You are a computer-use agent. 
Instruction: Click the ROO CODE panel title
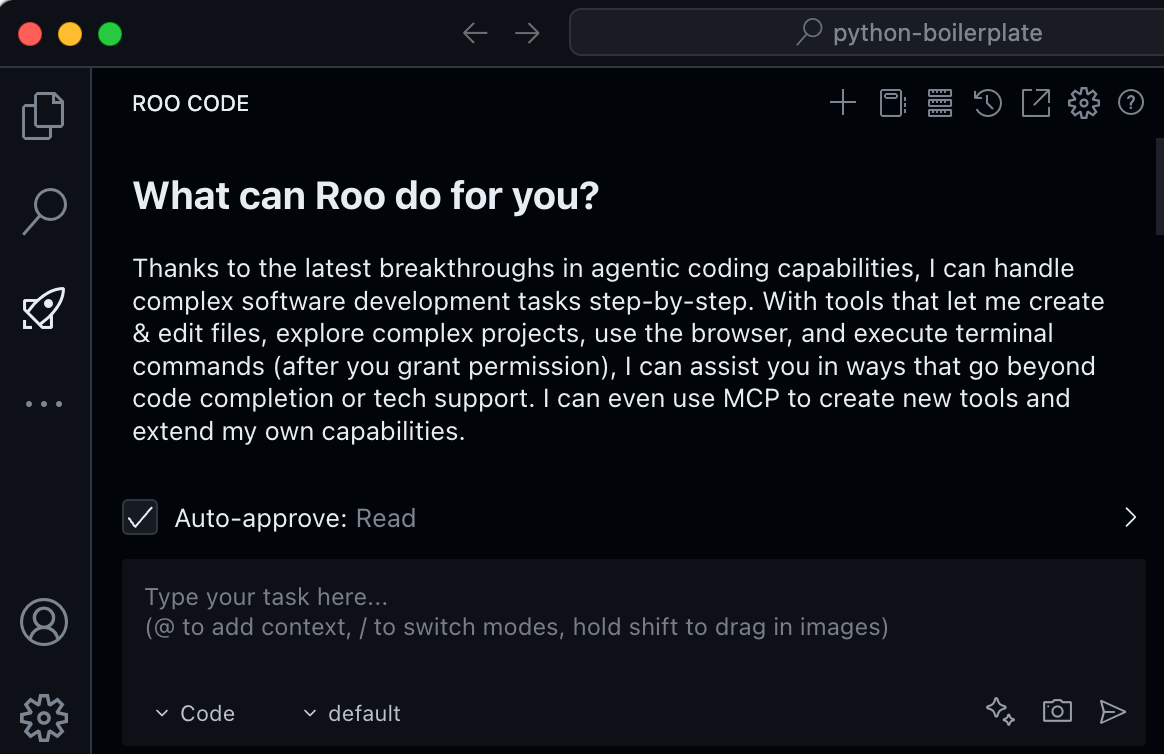(x=191, y=103)
